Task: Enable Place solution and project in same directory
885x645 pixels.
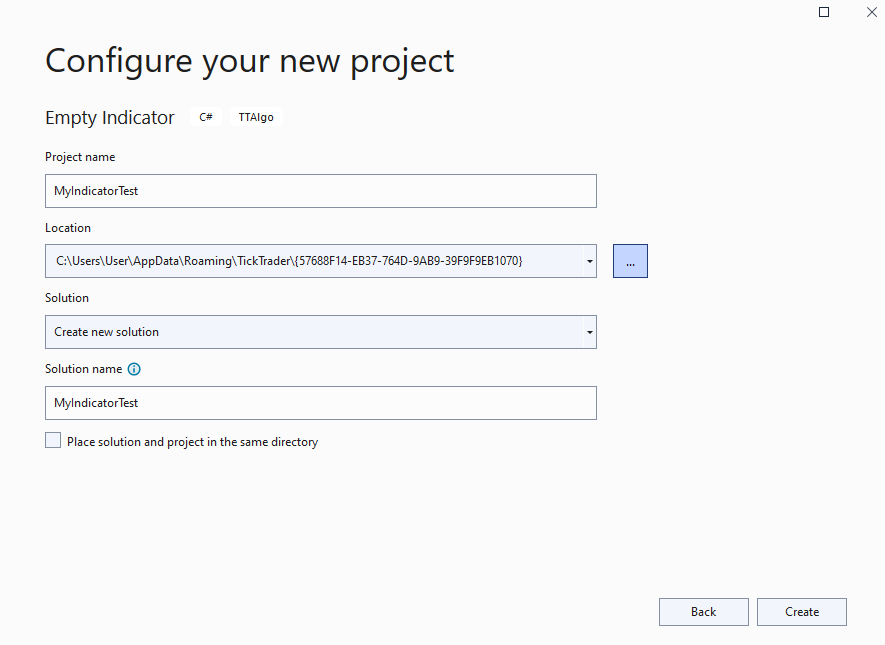Action: tap(53, 440)
